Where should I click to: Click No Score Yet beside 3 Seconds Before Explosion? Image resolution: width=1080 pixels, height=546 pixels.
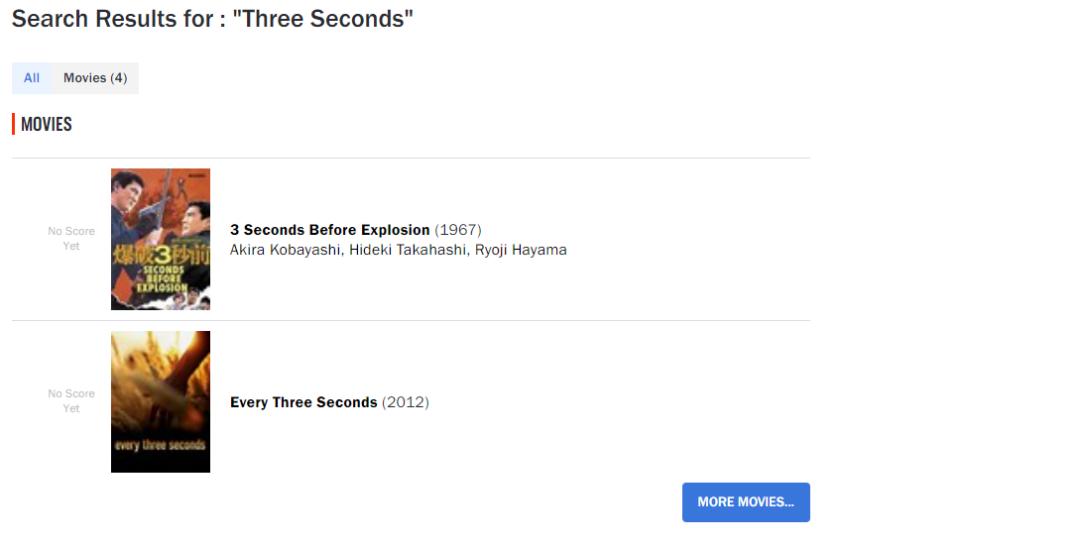coord(71,239)
